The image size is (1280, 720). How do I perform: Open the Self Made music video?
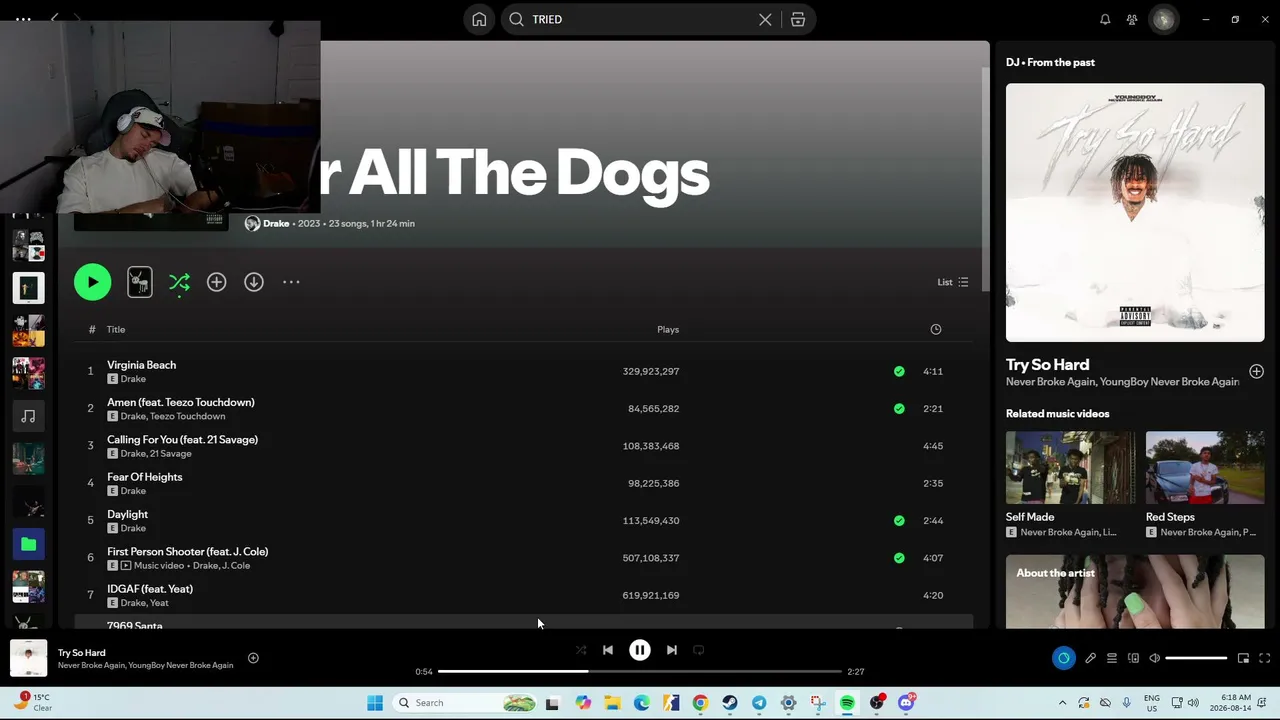[x=1070, y=468]
